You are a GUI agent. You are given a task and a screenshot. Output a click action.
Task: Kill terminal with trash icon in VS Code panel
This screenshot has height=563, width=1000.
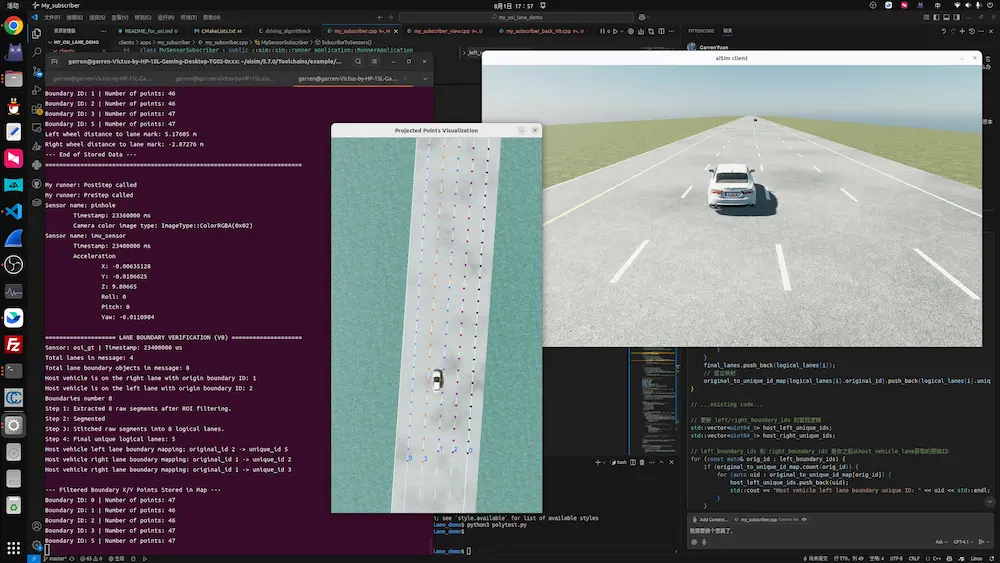[642, 462]
